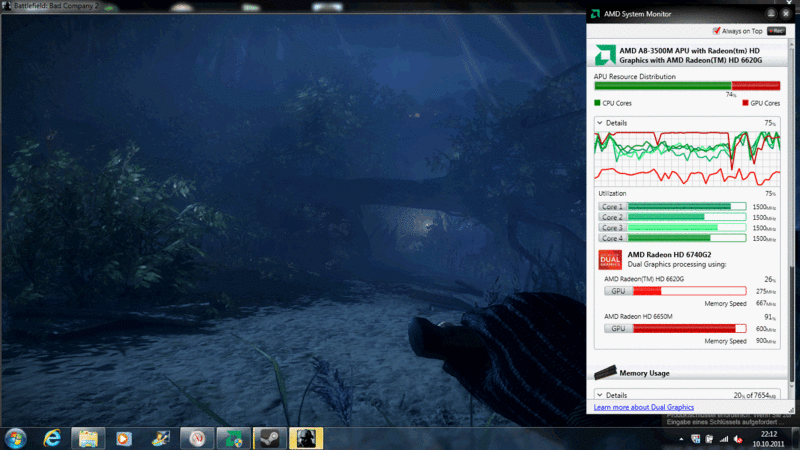
Task: Click the muted volume tray icon
Action: coord(738,439)
